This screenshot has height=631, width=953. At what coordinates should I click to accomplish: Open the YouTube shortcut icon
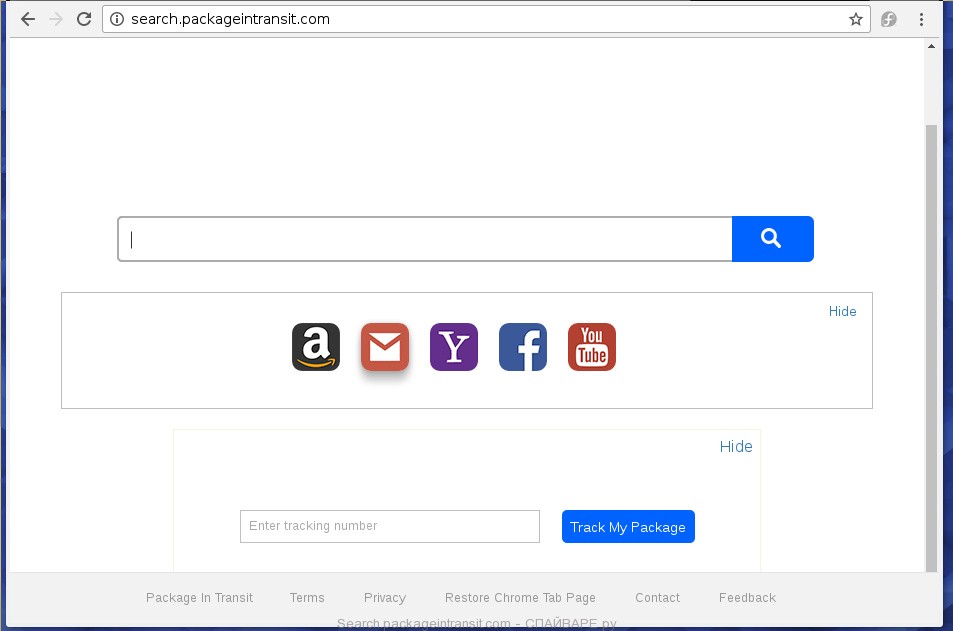tap(592, 347)
